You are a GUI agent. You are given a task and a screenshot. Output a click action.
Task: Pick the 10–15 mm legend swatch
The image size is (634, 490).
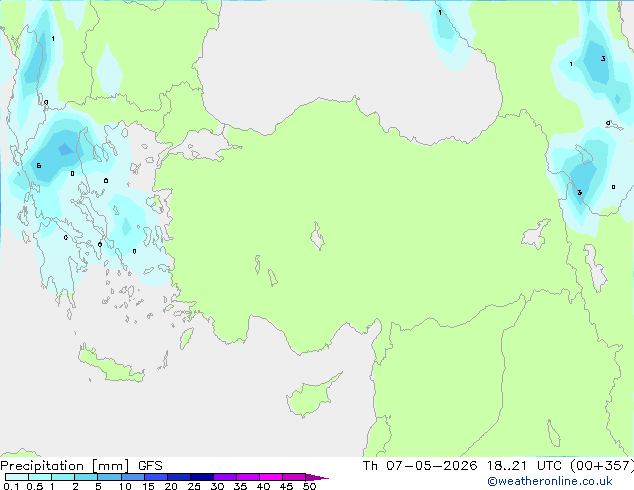click(x=133, y=477)
